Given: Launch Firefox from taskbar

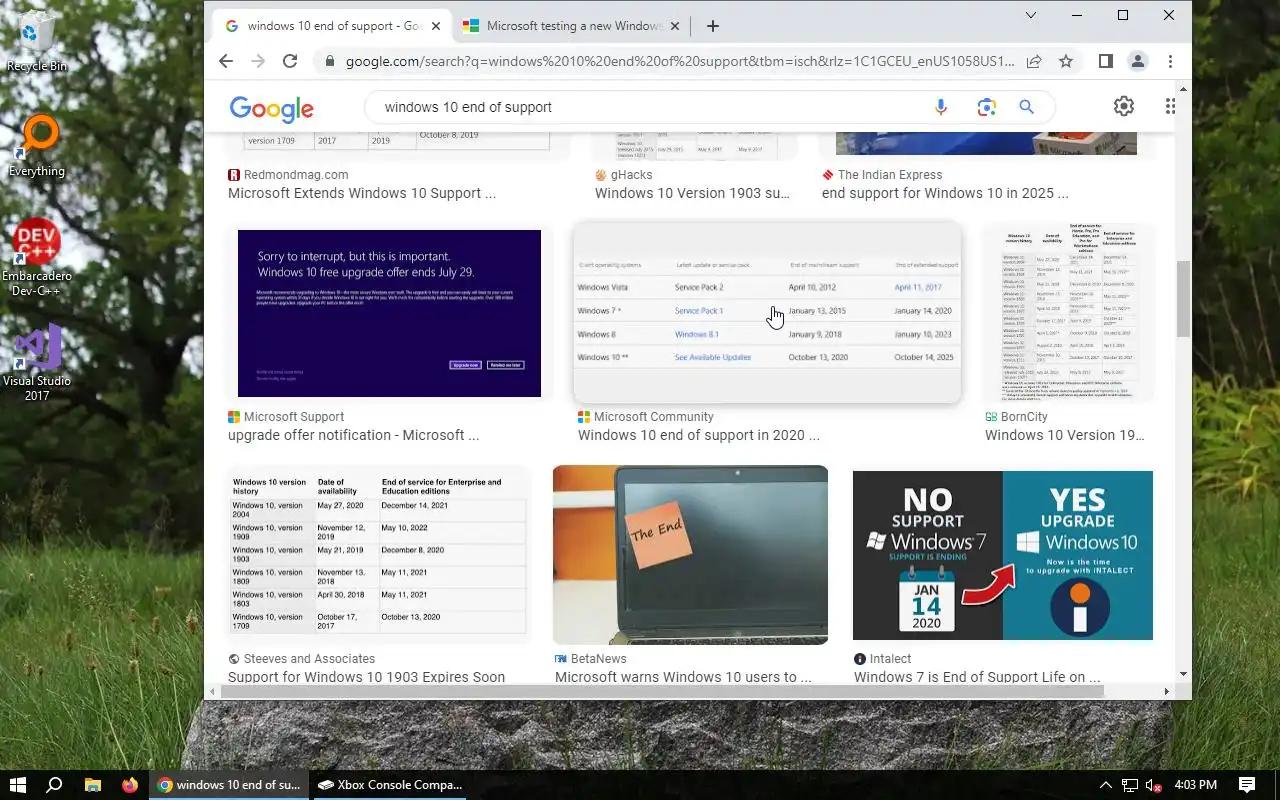Looking at the screenshot, I should [130, 785].
